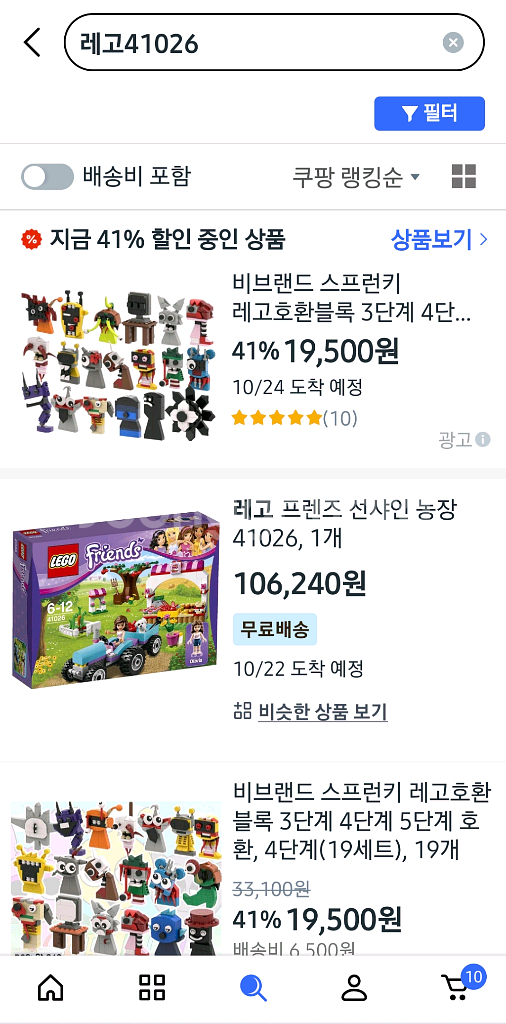The image size is (506, 1024).
Task: Toggle the 배송비 포함 switch
Action: tap(47, 176)
